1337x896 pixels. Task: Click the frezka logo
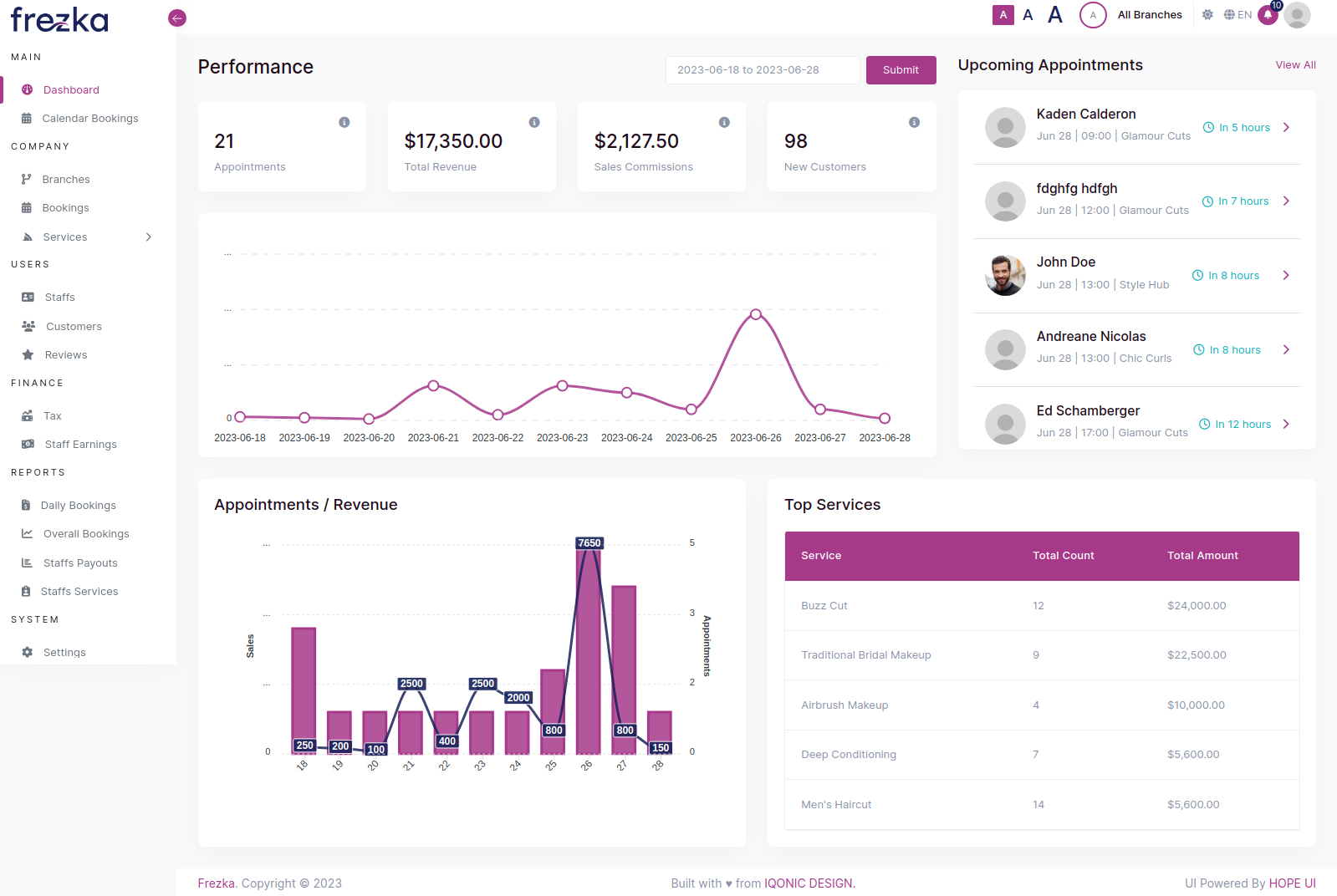59,19
